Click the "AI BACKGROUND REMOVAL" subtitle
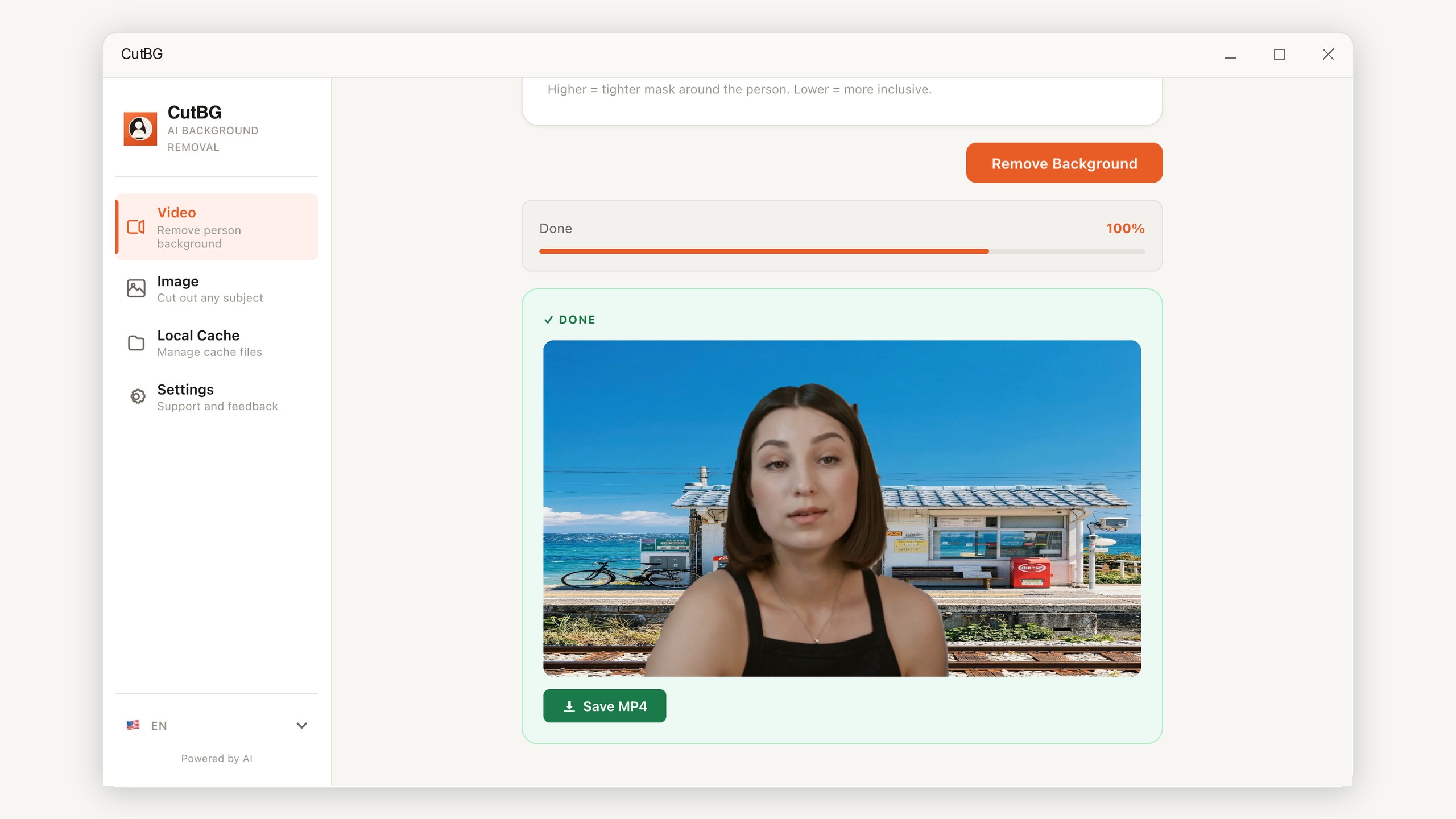 point(213,139)
